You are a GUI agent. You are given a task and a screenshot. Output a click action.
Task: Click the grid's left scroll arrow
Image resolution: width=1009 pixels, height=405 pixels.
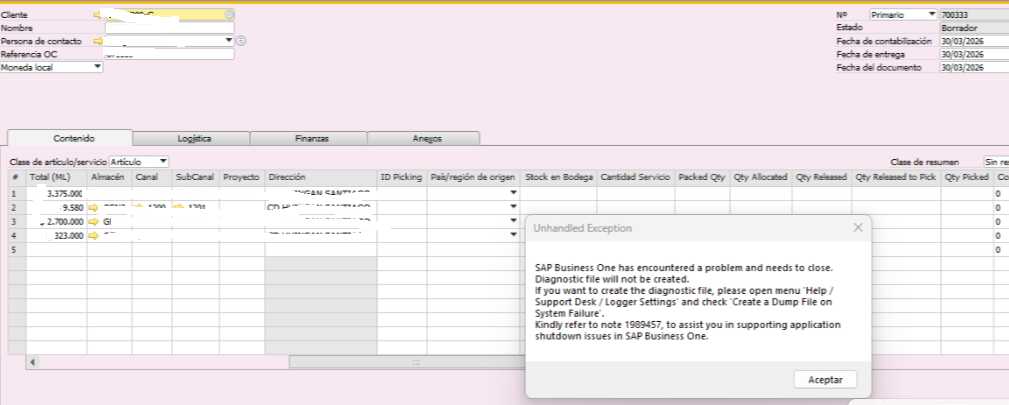click(33, 361)
